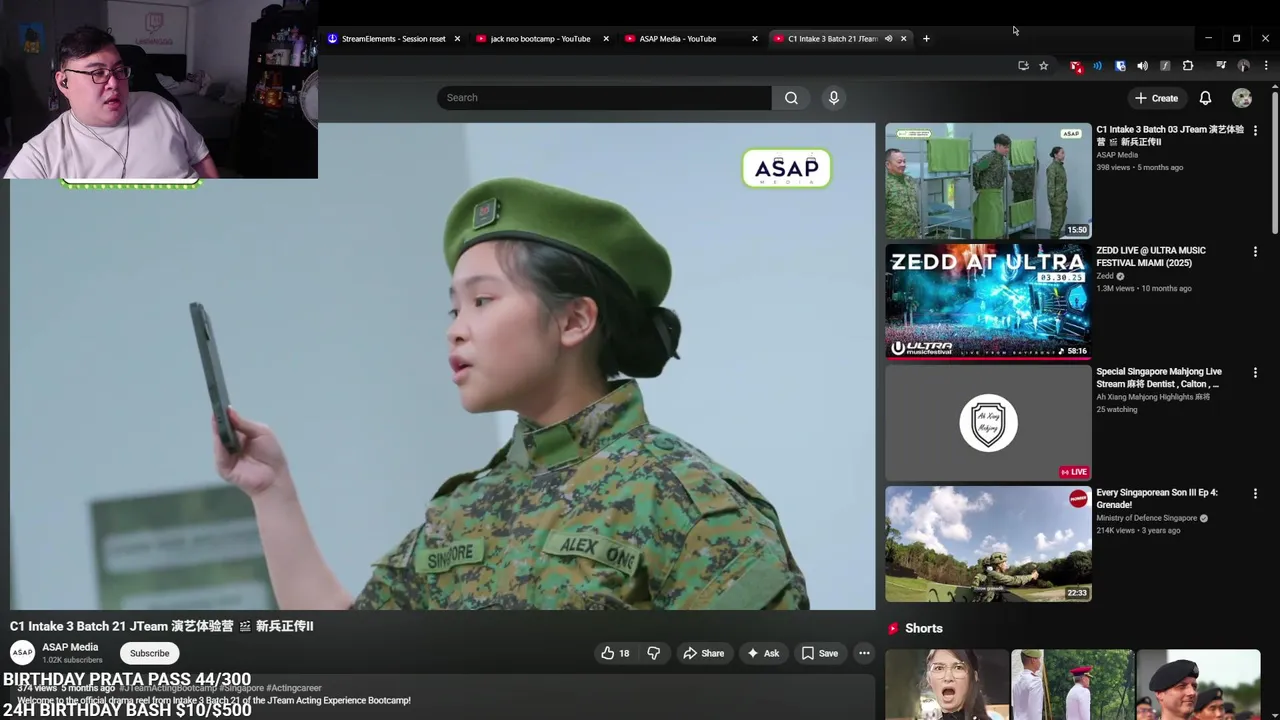The width and height of the screenshot is (1280, 720).
Task: Open Chrome media controls icon
Action: coord(1221,66)
